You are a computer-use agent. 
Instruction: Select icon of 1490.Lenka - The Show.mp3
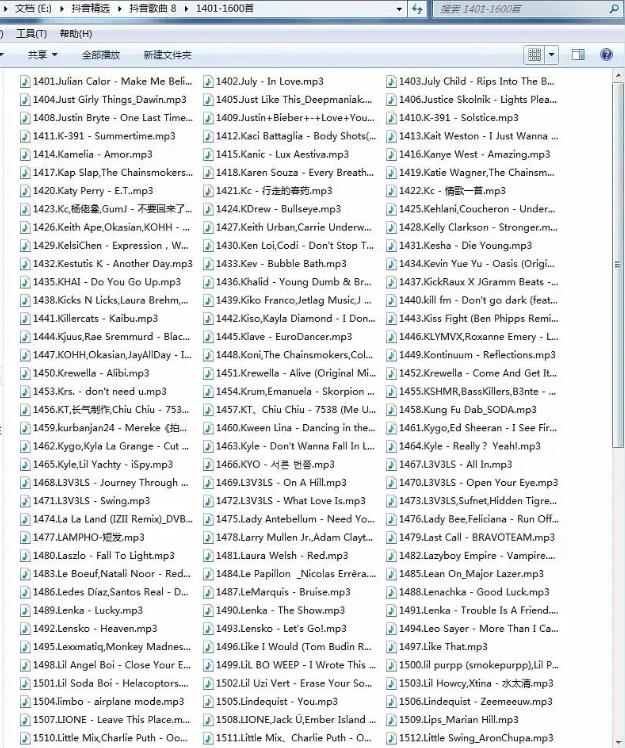(x=208, y=611)
